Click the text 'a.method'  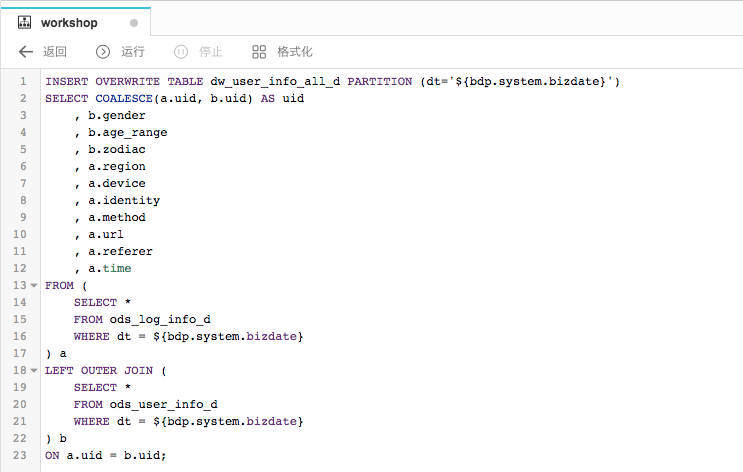point(117,218)
